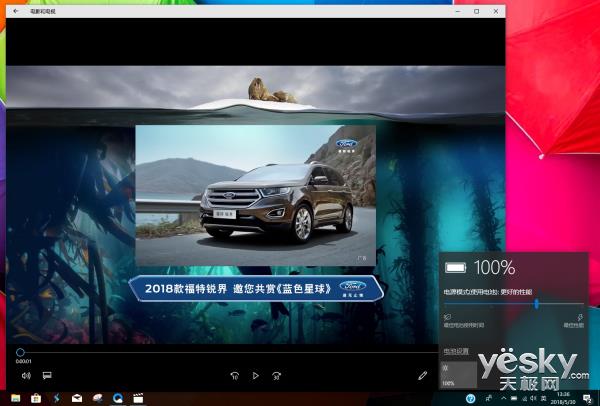Click the pencil edit icon in player
This screenshot has width=600, height=406.
[423, 376]
